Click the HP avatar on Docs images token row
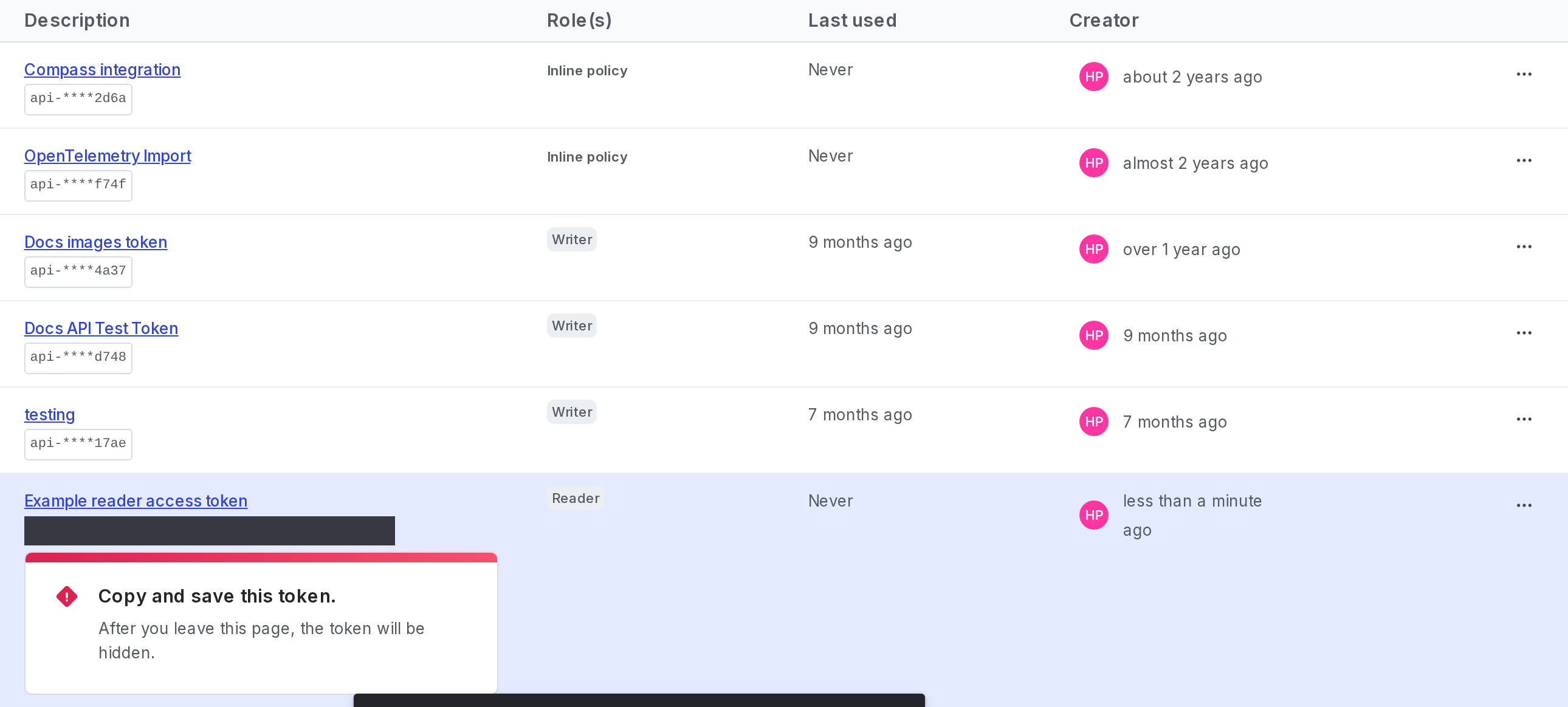 pos(1094,249)
